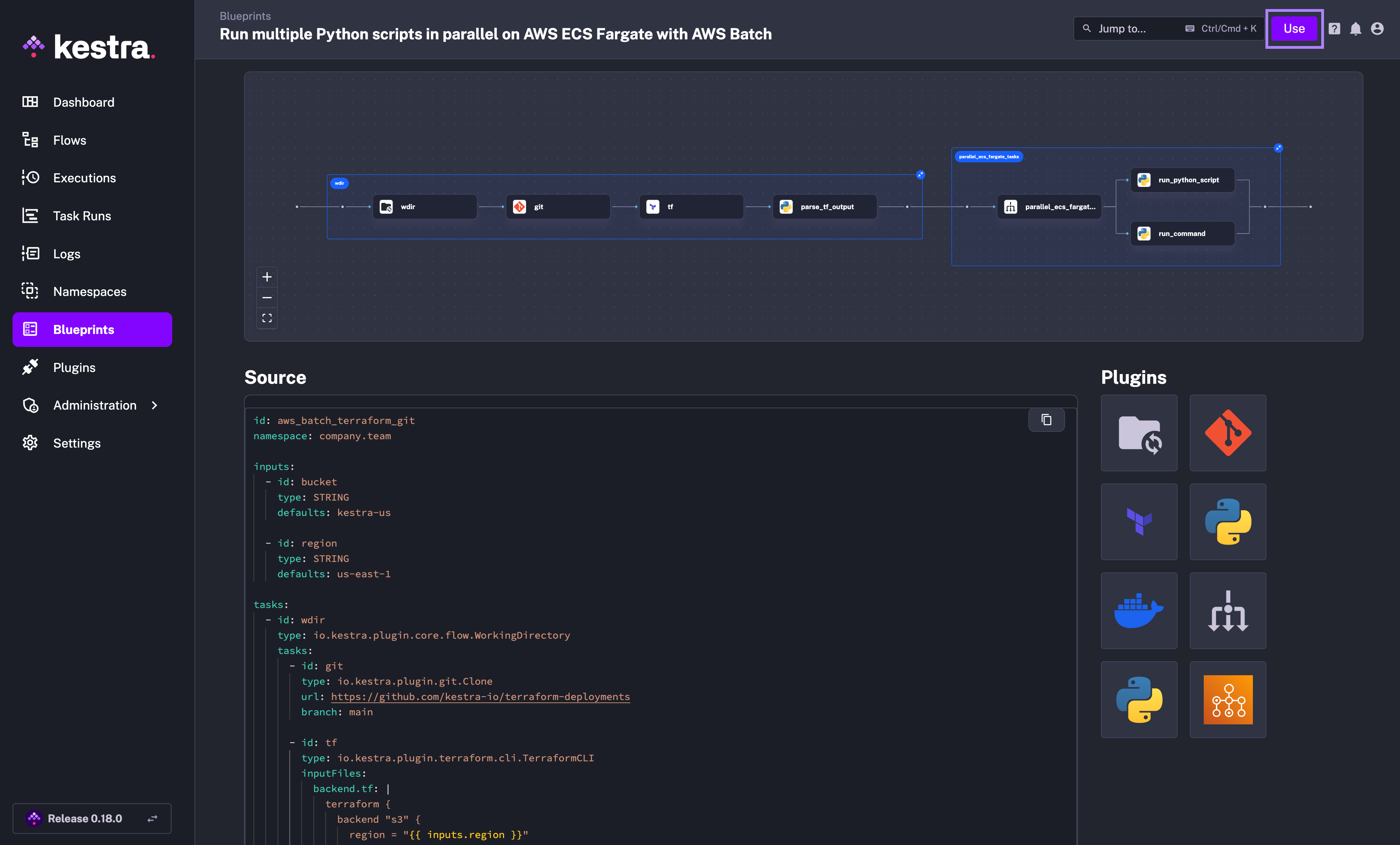Click the Use button
Image resolution: width=1400 pixels, height=845 pixels.
click(1294, 29)
